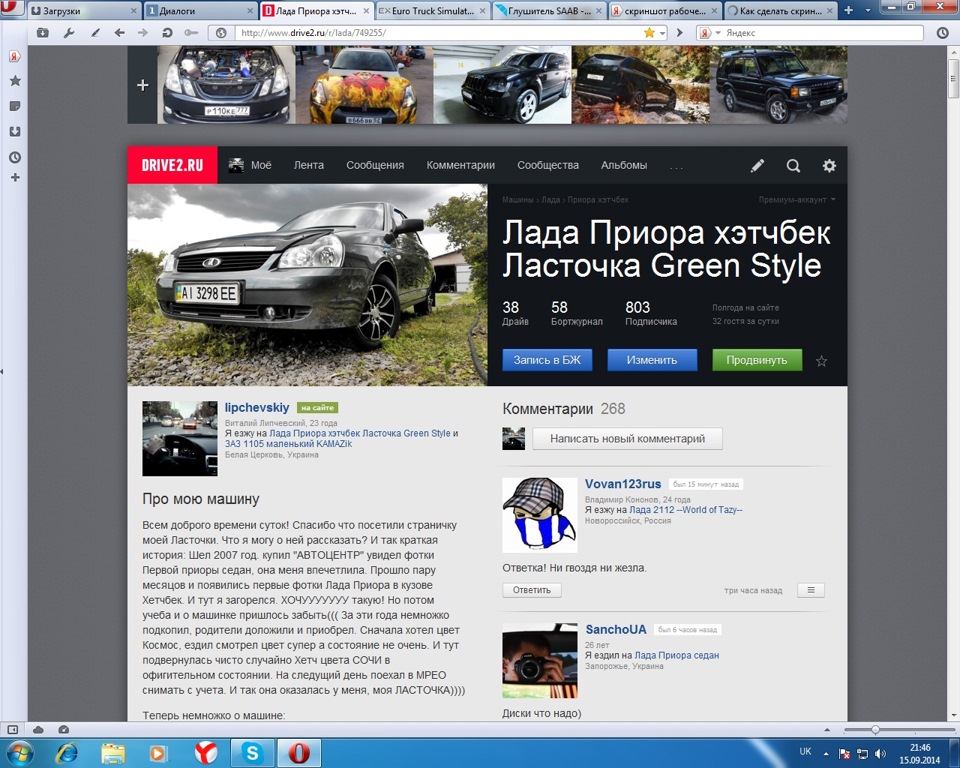Open the lipchevskiy profile link
960x768 pixels.
(257, 407)
